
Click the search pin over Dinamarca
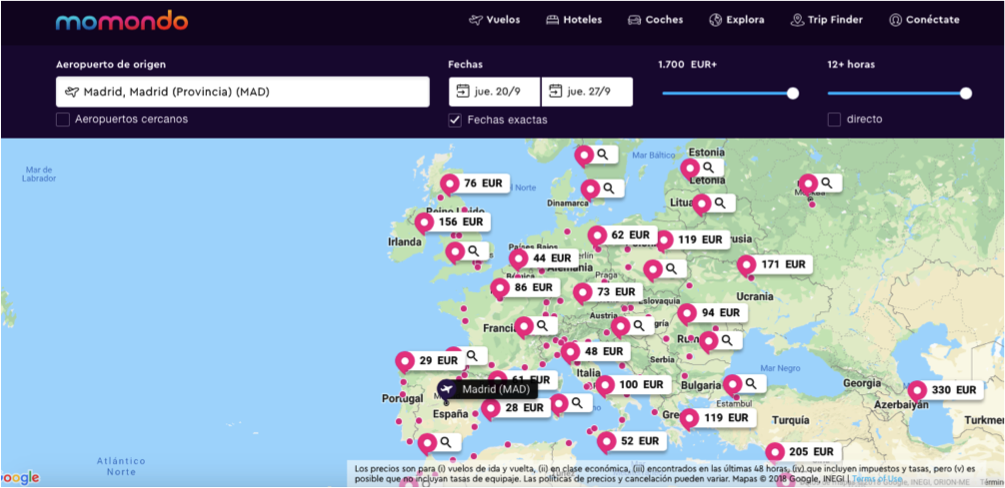click(x=602, y=189)
